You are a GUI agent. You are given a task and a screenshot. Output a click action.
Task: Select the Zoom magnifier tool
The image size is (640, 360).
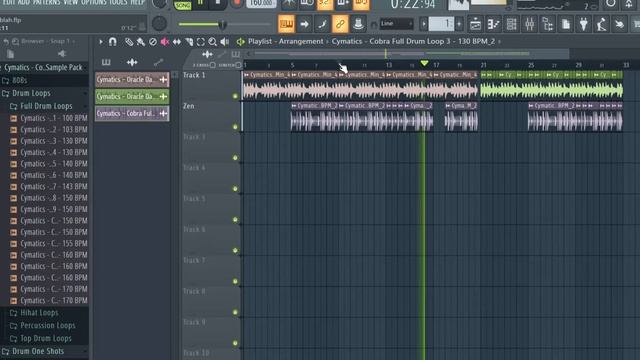[x=213, y=42]
